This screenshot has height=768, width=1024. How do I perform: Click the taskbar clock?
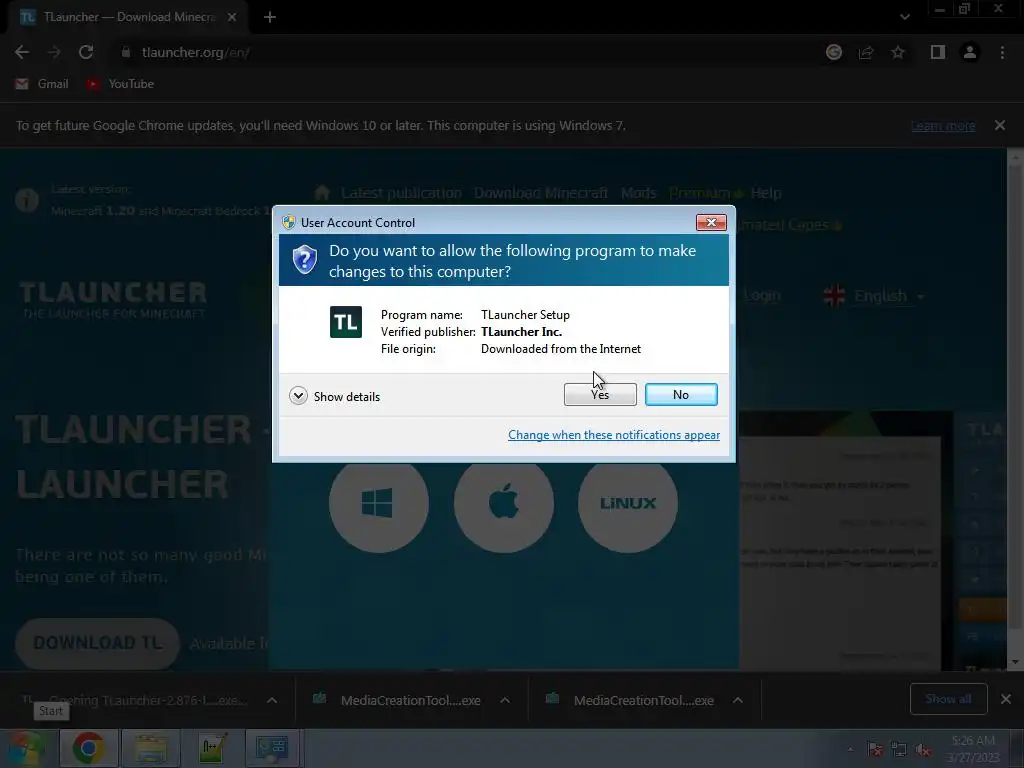(x=973, y=748)
